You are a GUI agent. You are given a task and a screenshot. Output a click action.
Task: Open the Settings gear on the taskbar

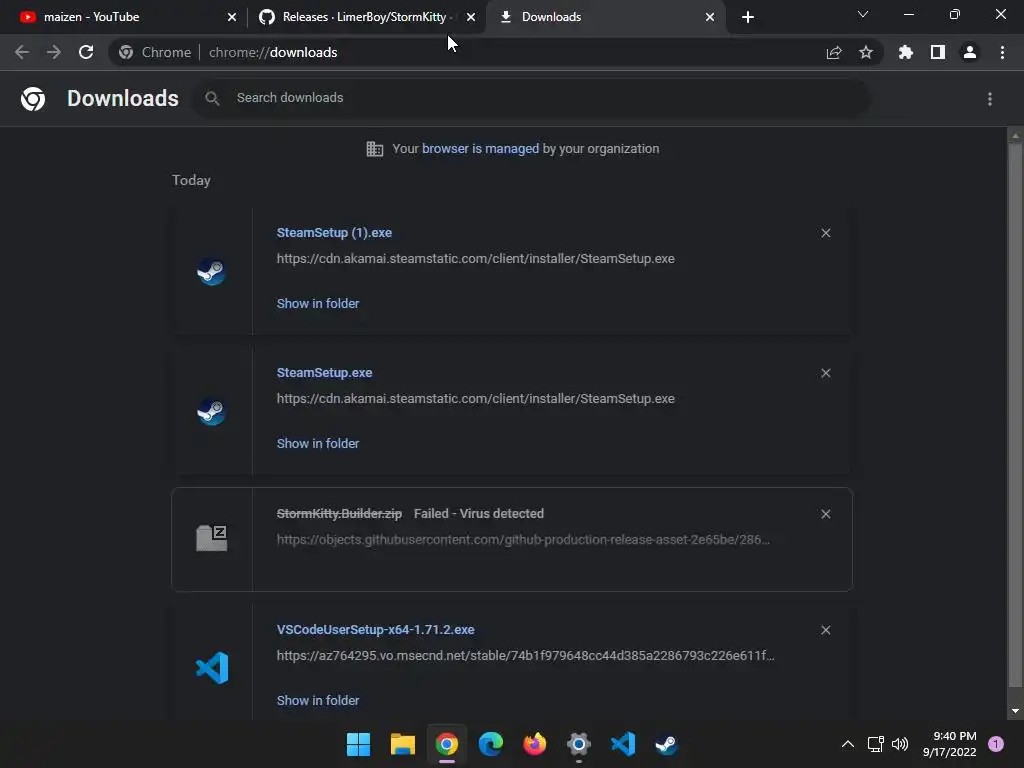(579, 744)
